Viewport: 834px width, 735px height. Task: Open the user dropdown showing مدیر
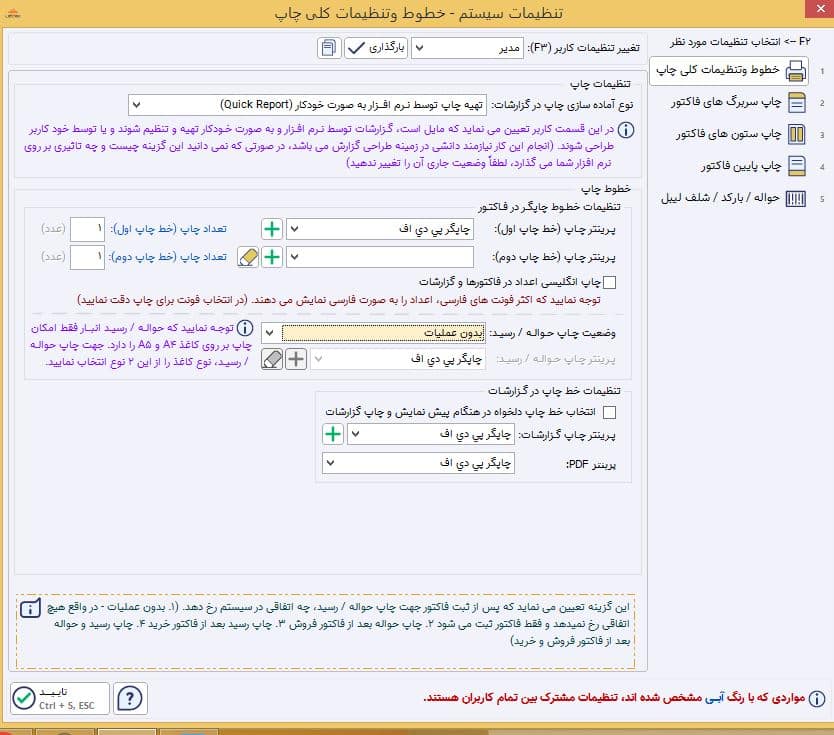coord(468,48)
